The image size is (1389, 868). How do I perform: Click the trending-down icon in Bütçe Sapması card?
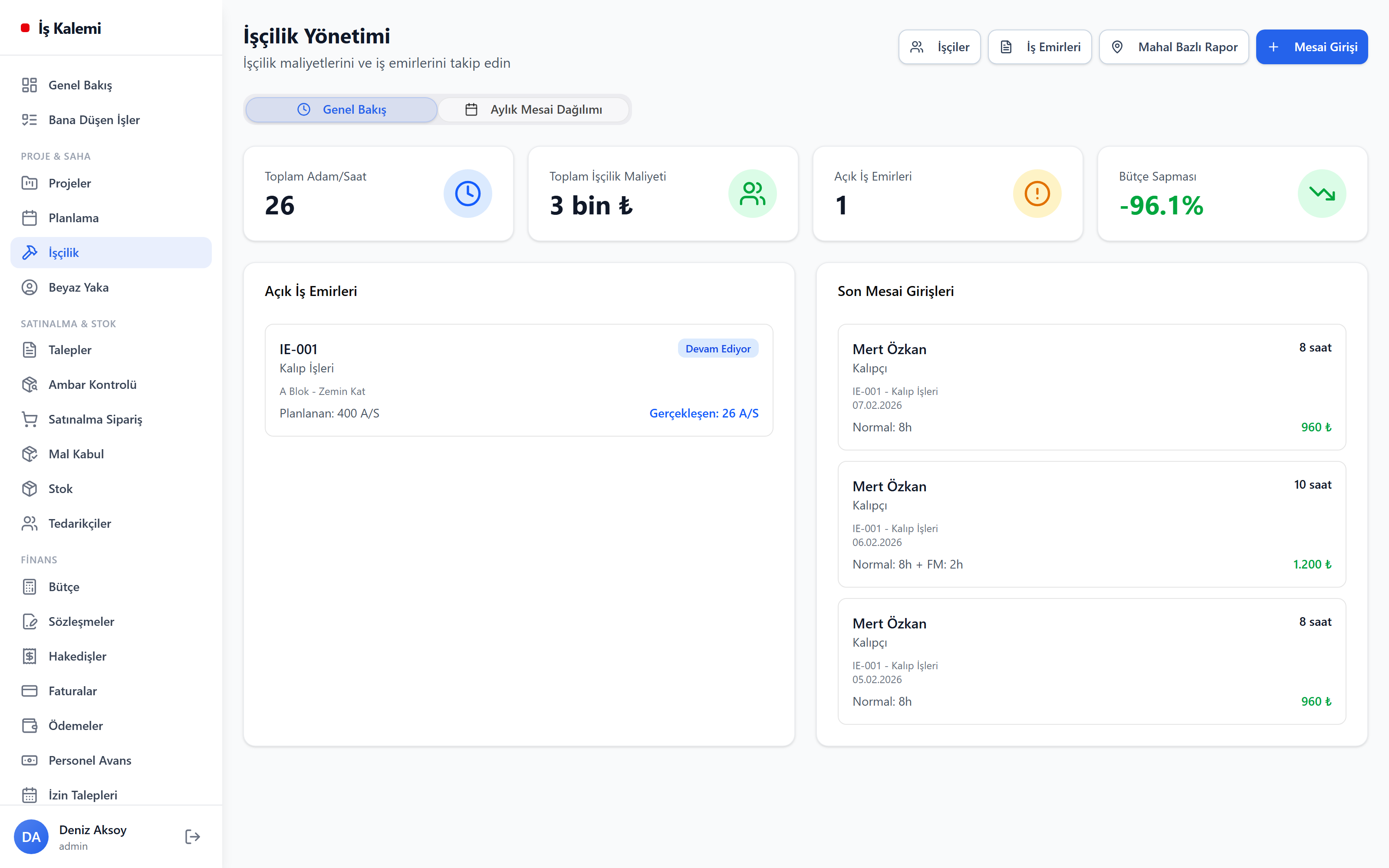click(x=1321, y=194)
